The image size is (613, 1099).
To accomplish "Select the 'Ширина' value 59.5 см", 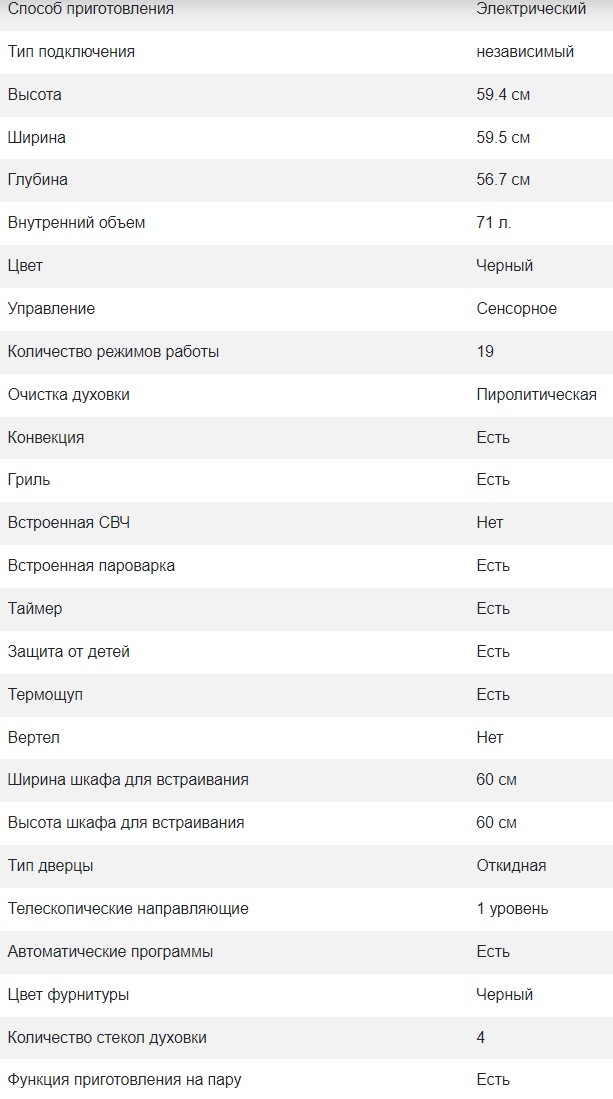I will point(503,138).
